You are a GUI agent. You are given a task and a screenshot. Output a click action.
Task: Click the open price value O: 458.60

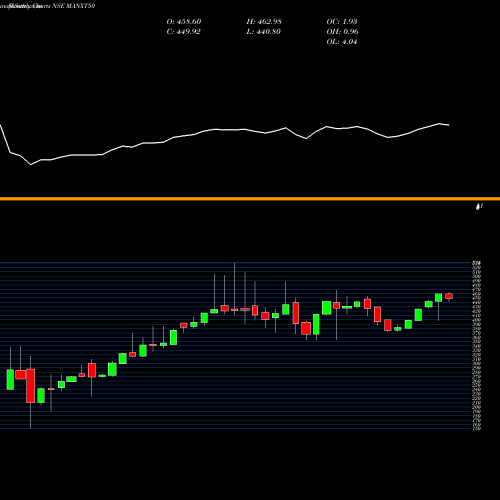pos(184,22)
